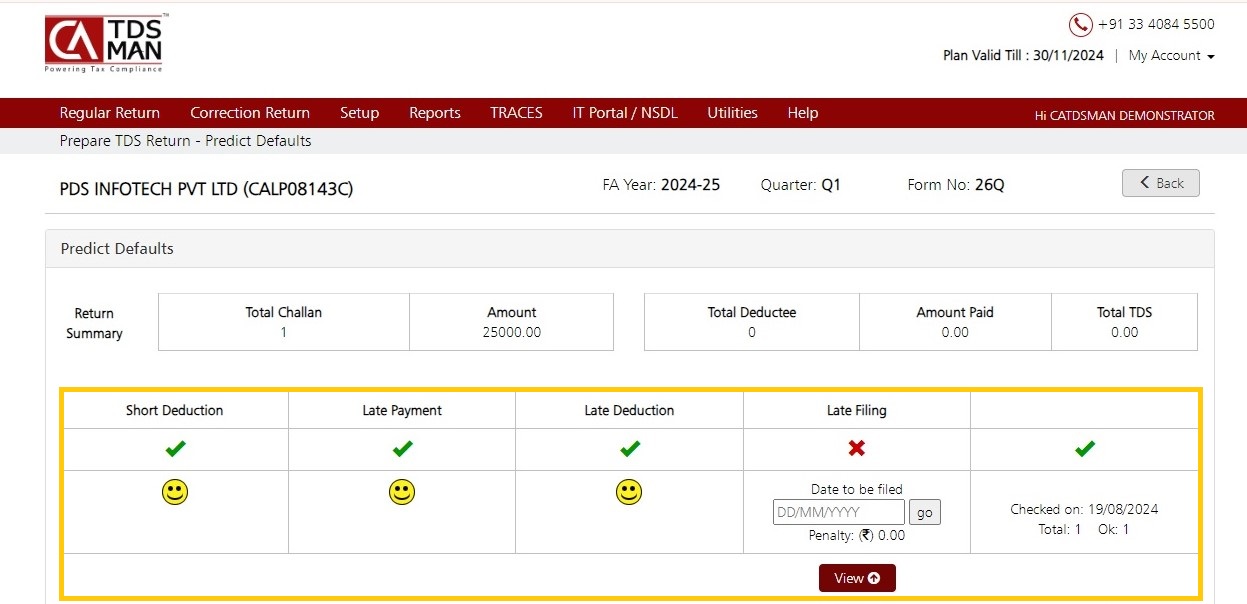Click the Total TDS cell
Screen dimensions: 1247x604
pos(1124,322)
